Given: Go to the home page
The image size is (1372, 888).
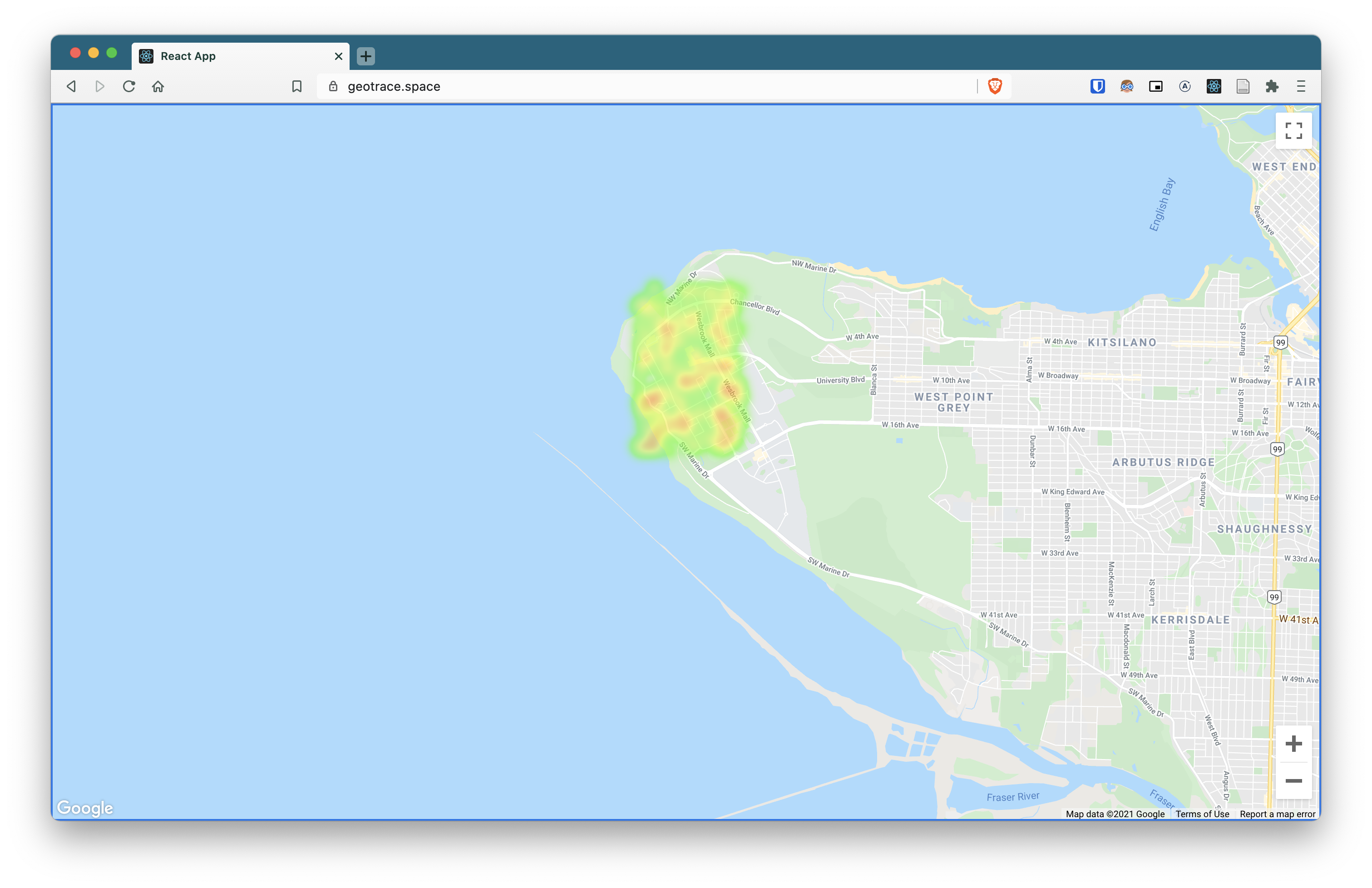Looking at the screenshot, I should coord(158,87).
